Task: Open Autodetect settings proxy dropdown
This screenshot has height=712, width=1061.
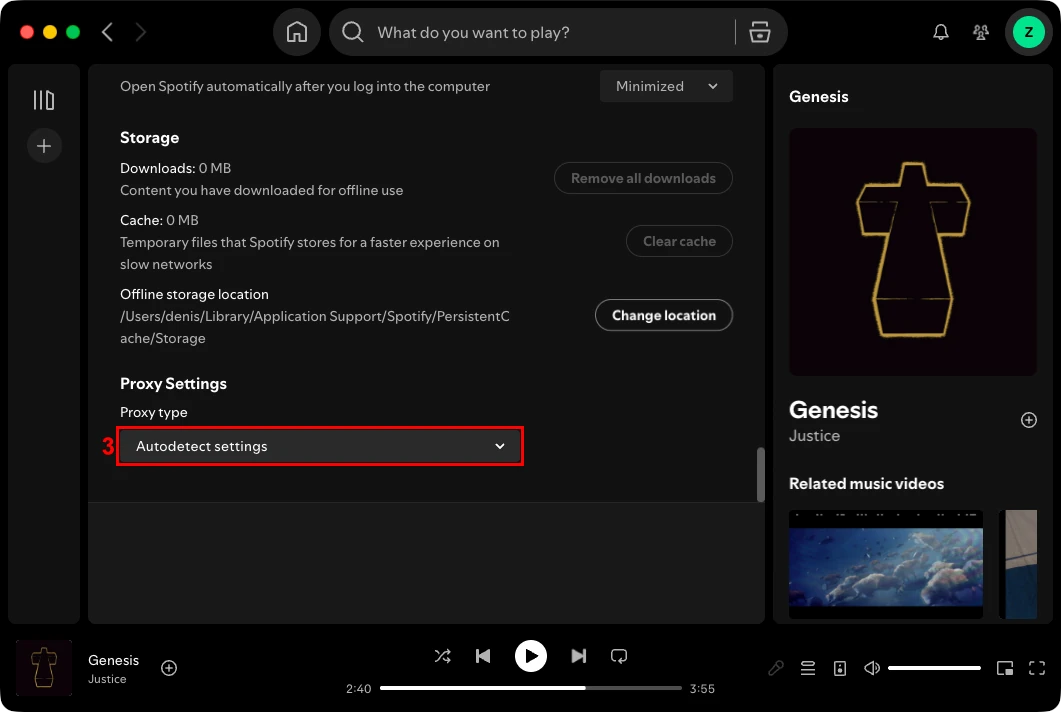Action: click(320, 446)
